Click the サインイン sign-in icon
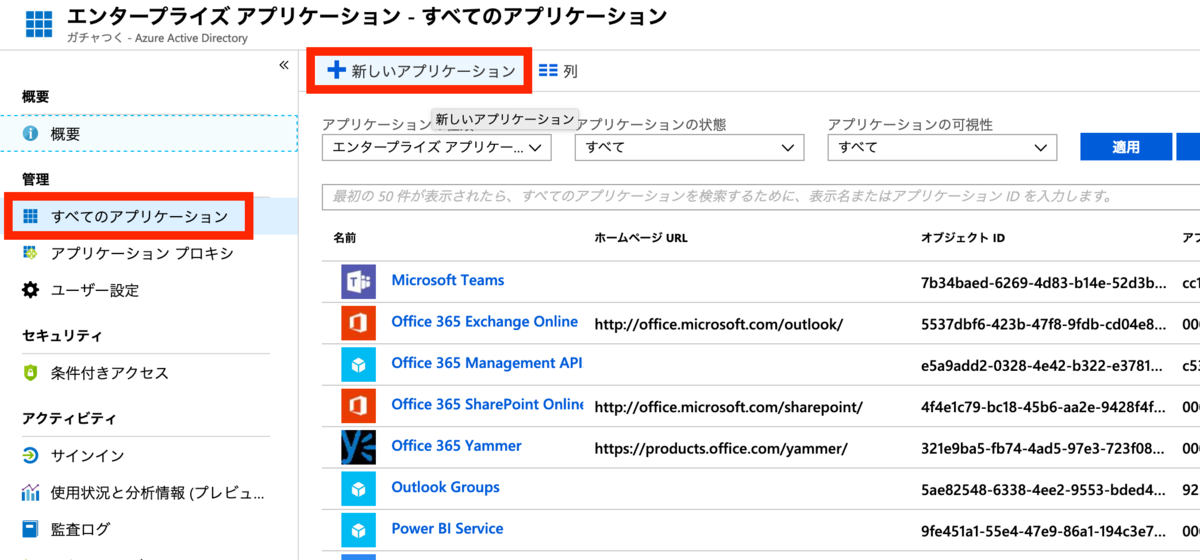 [x=31, y=456]
